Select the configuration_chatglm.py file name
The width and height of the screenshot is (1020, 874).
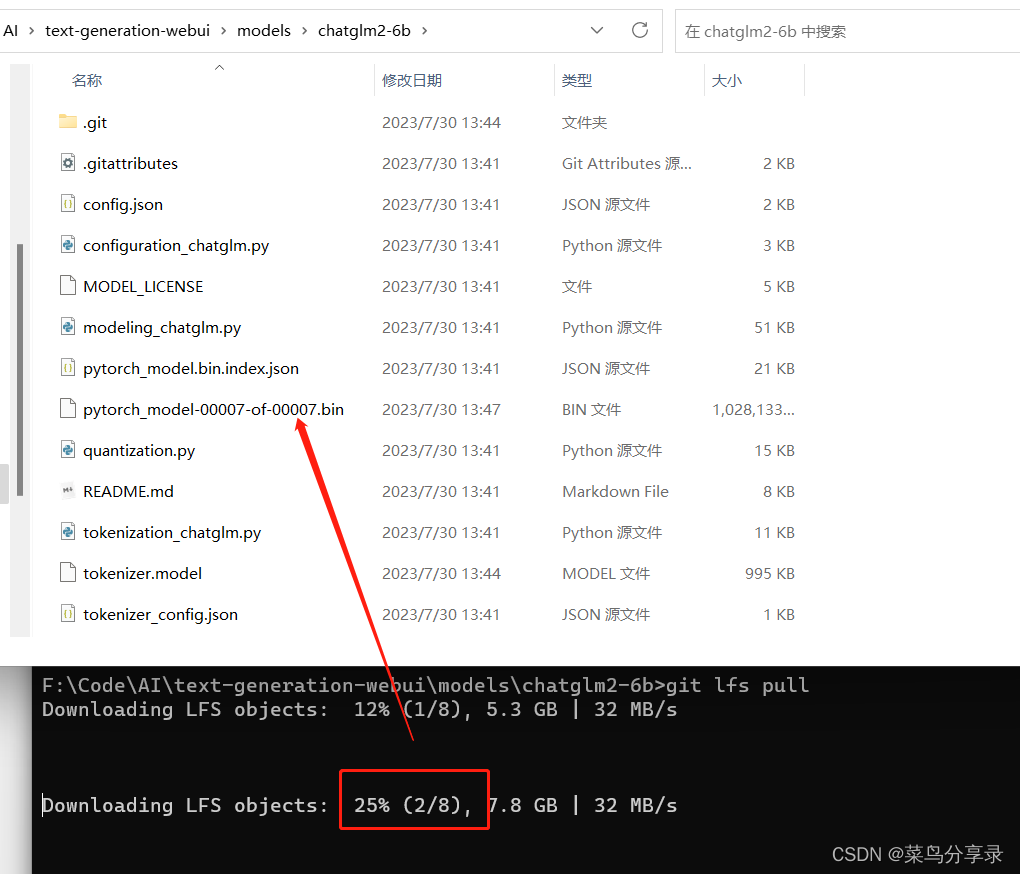click(176, 245)
